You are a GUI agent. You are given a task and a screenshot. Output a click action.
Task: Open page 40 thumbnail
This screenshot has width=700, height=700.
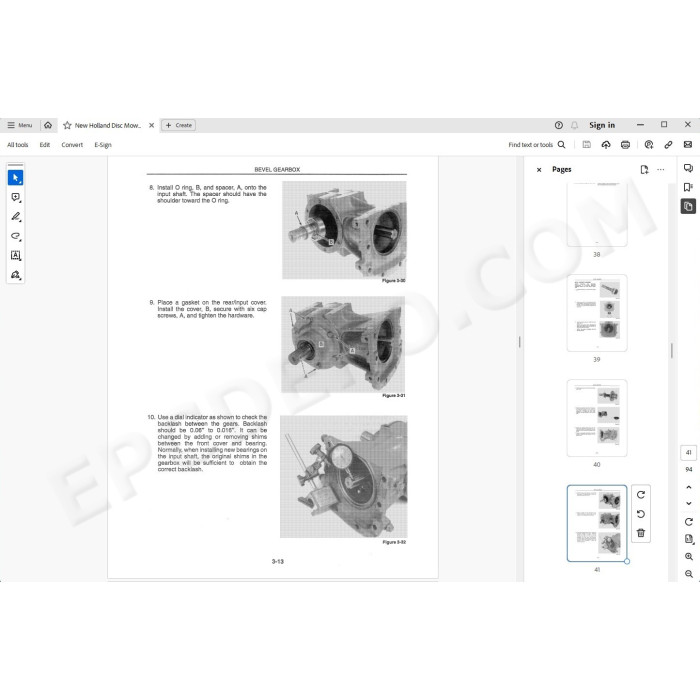[x=597, y=418]
